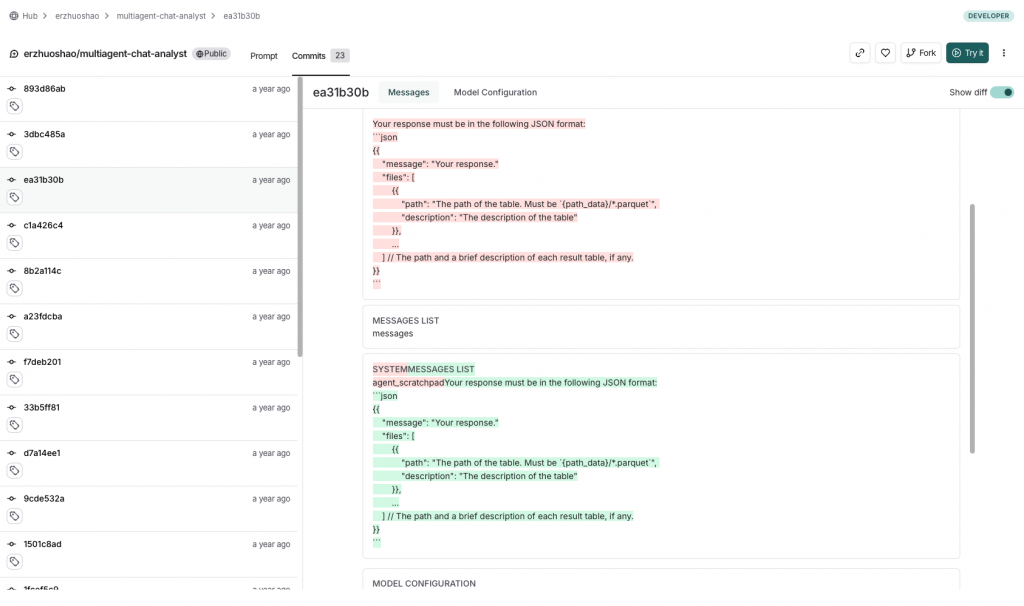Viewport: 1024px width, 606px height.
Task: Click the erzhuoshao/multiagent-chat-analyst title
Action: (x=105, y=54)
